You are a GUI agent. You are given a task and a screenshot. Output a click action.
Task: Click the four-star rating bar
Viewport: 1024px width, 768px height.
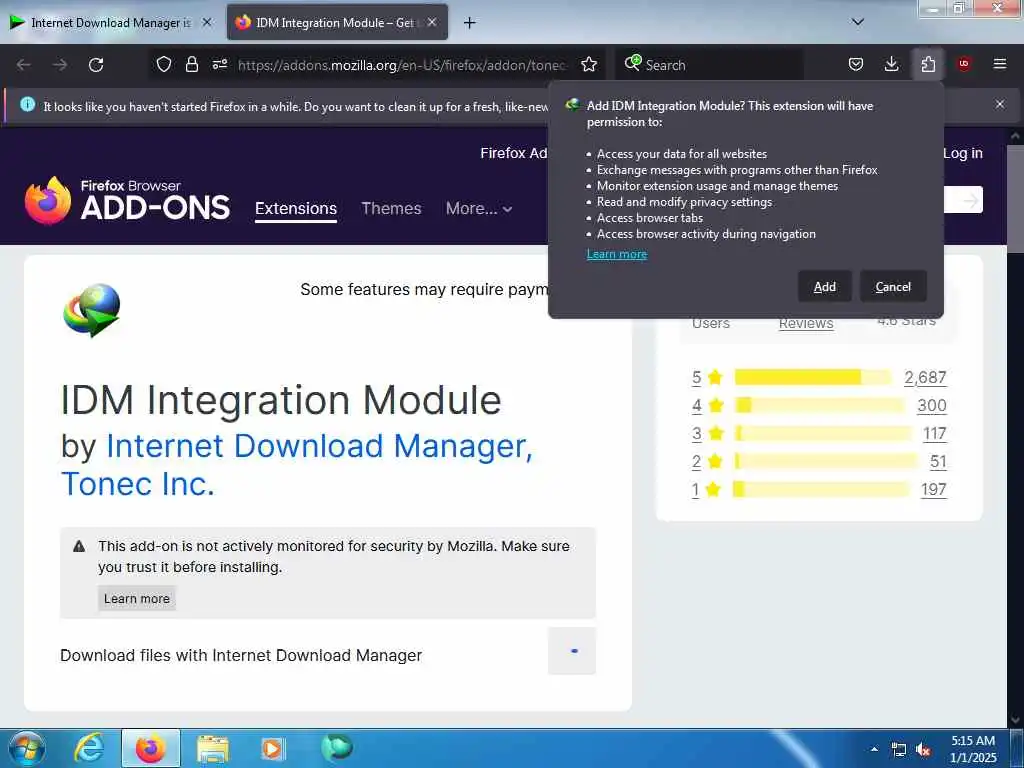click(819, 405)
